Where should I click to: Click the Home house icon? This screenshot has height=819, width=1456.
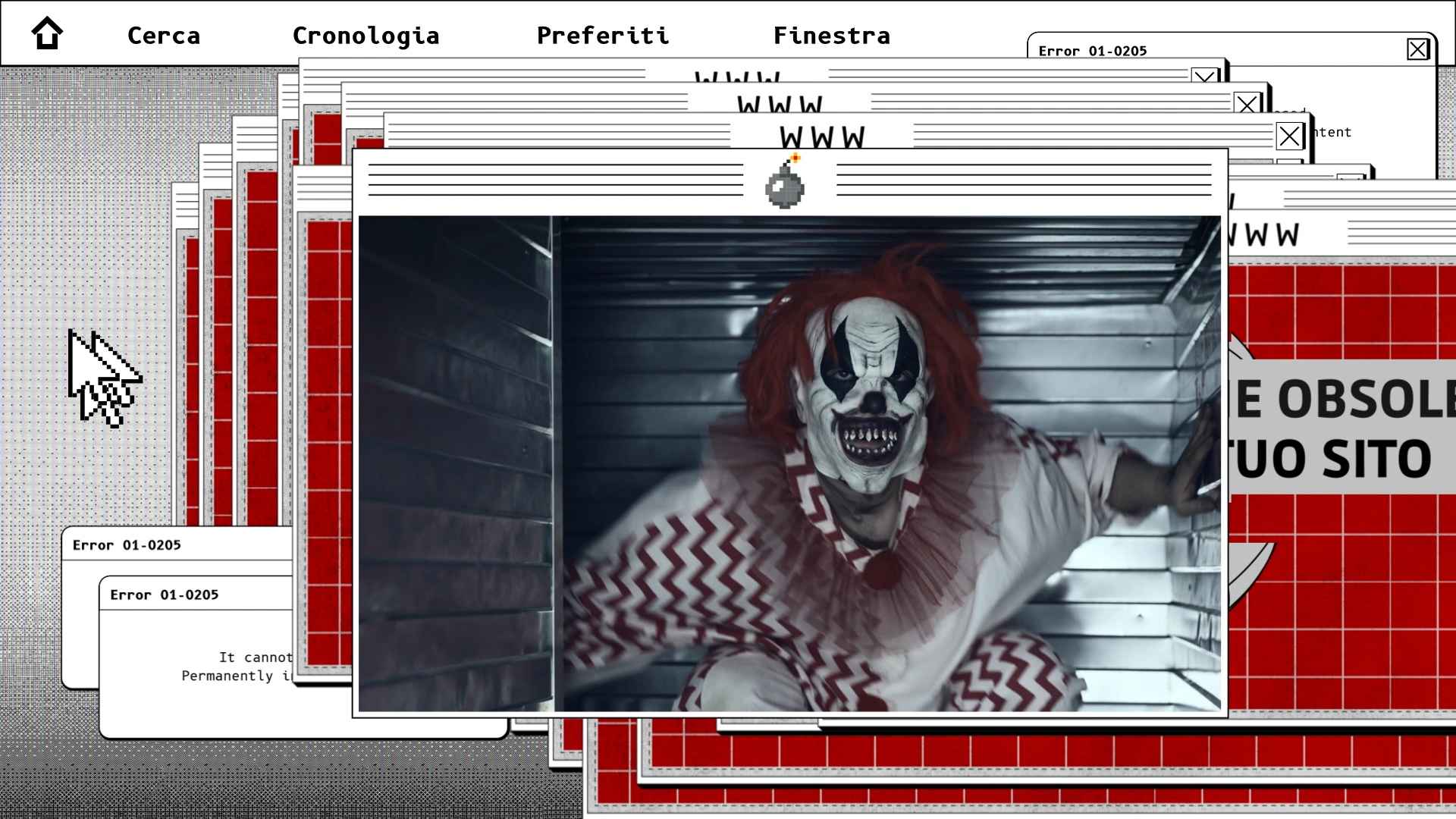tap(47, 34)
